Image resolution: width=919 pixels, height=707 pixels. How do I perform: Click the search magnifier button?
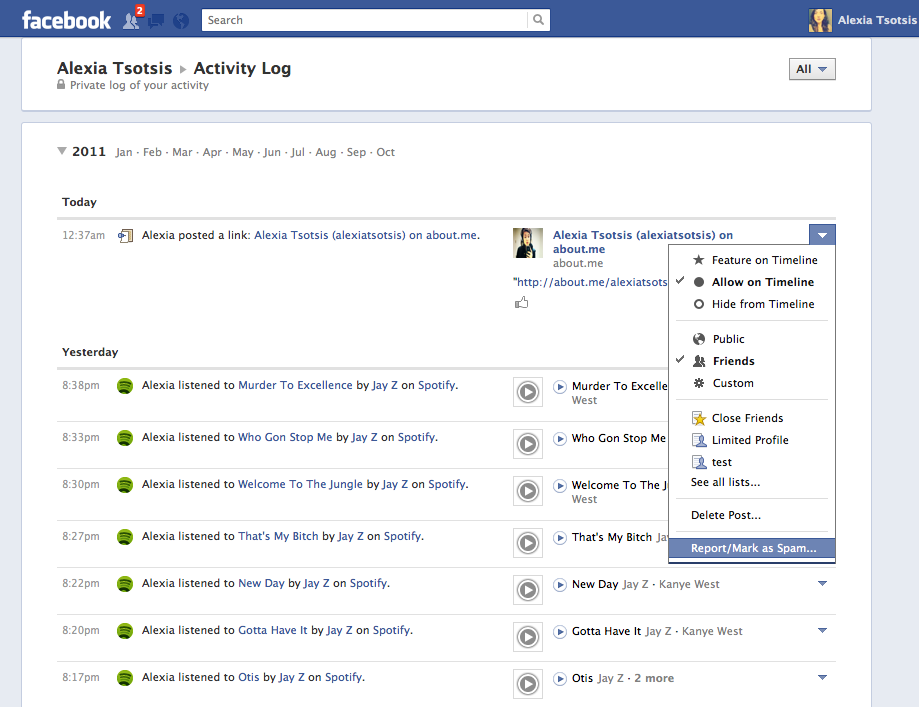(538, 20)
